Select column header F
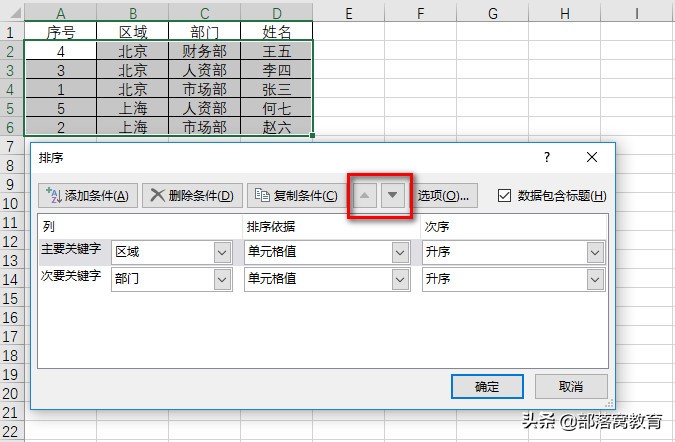 pyautogui.click(x=421, y=13)
